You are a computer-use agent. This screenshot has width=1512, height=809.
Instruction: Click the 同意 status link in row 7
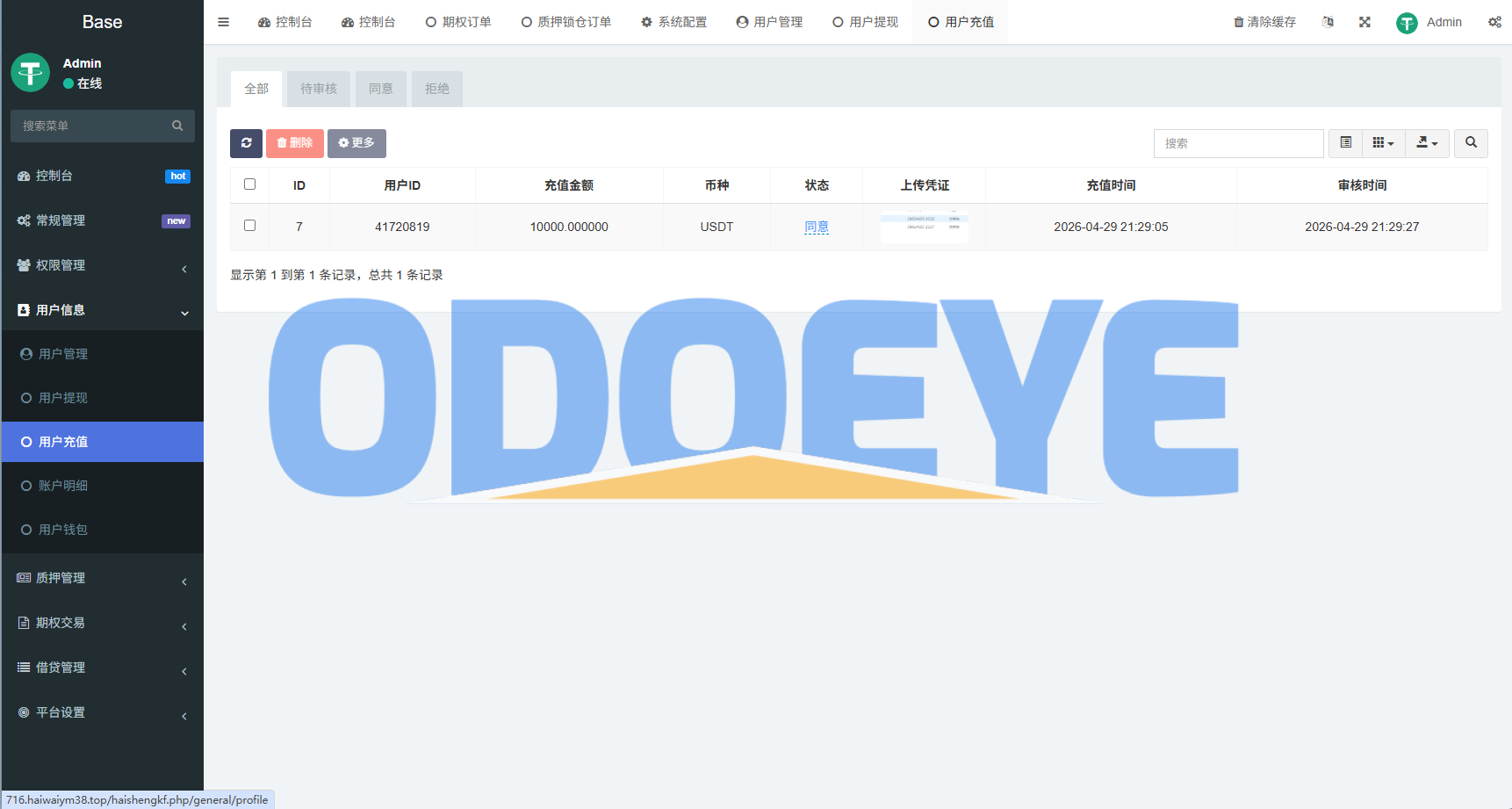tap(817, 227)
